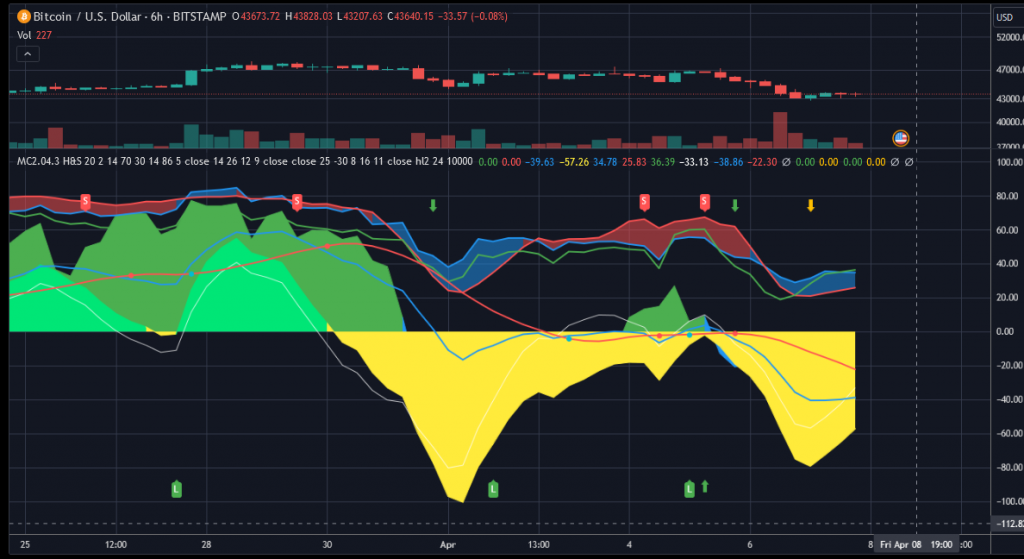Click the green up arrow beside L marker
The image size is (1024, 559).
704,486
